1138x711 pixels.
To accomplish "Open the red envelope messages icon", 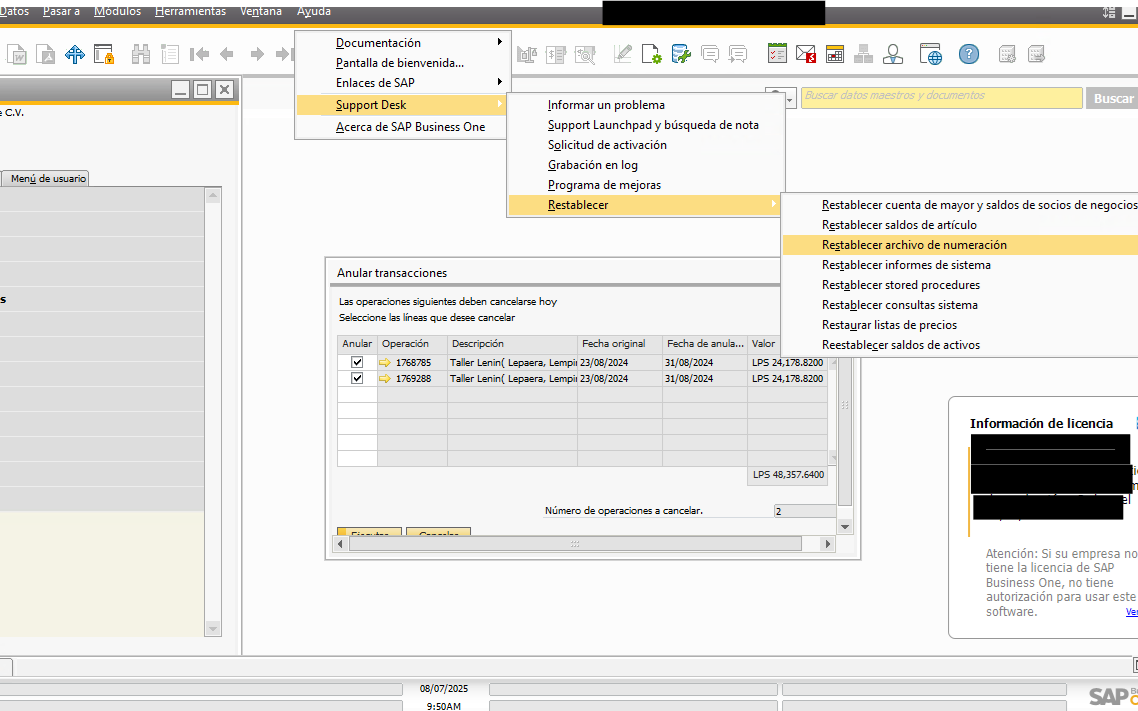I will 806,54.
